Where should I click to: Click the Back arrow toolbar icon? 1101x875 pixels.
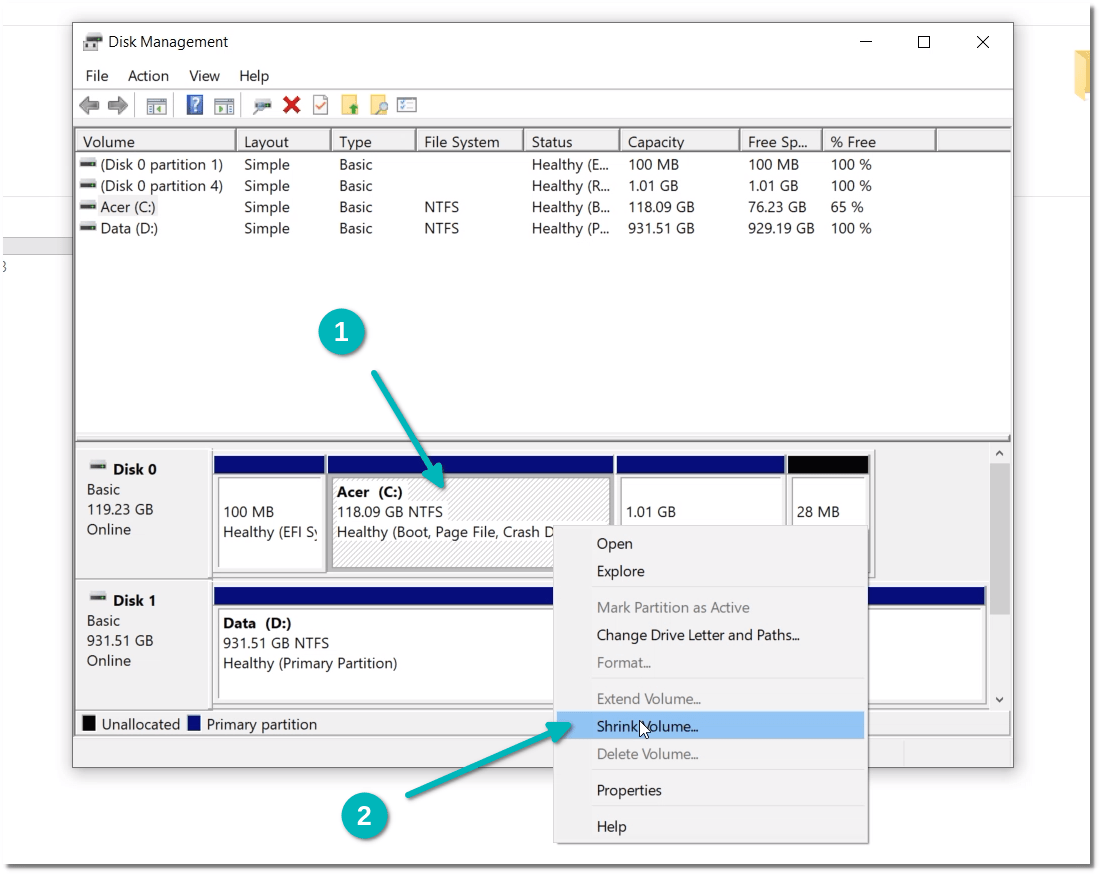pyautogui.click(x=89, y=105)
